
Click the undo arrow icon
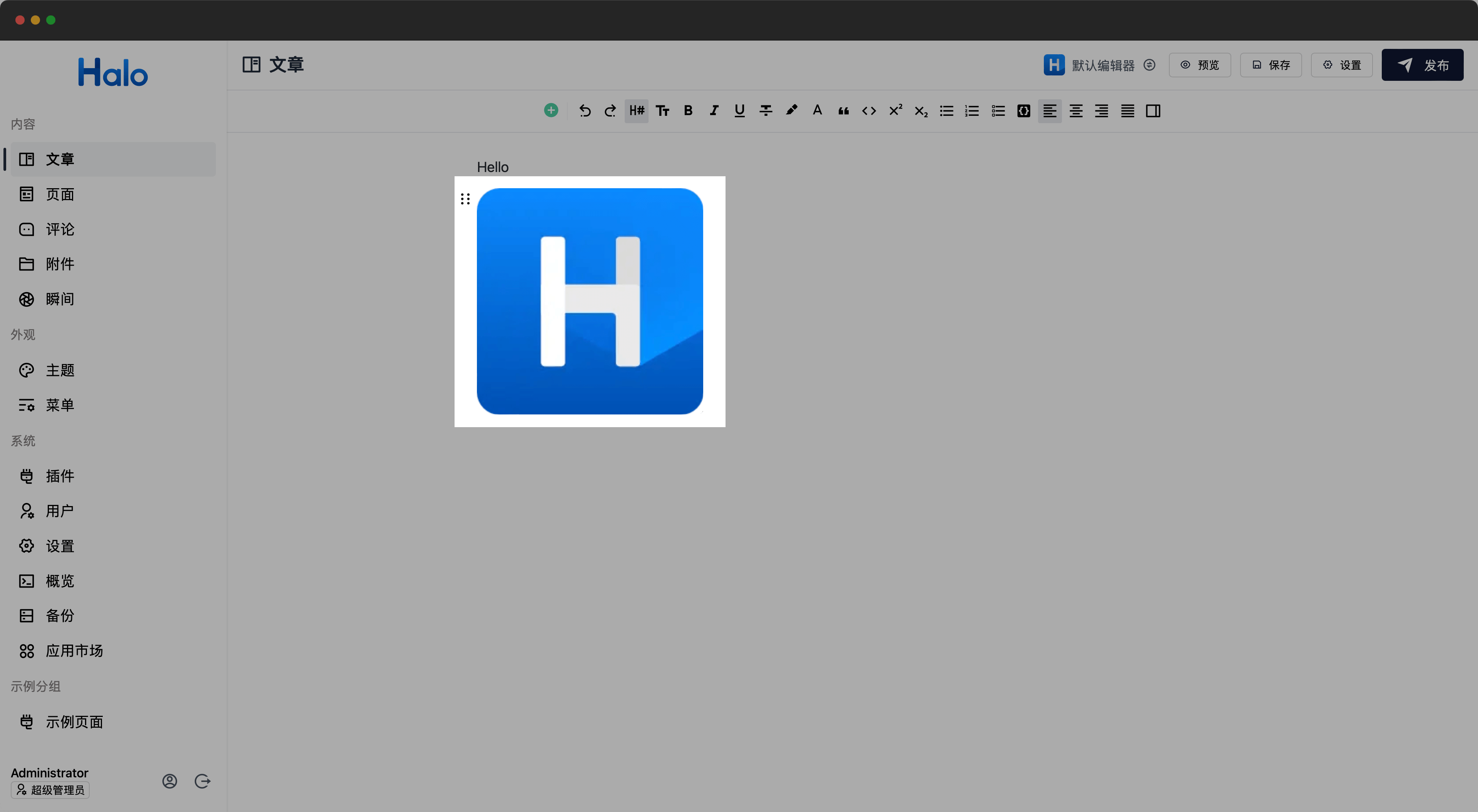[585, 111]
